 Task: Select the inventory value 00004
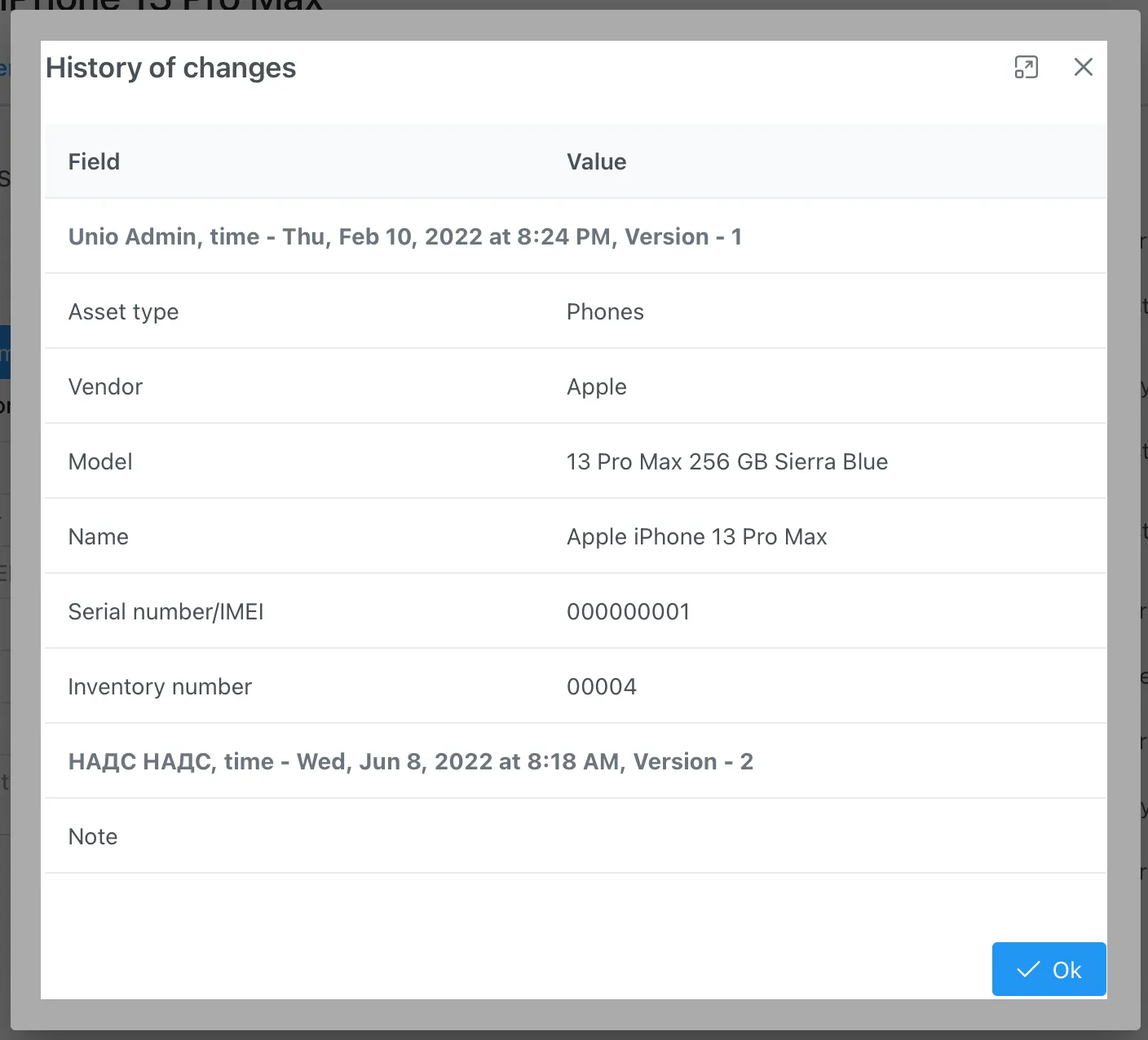point(601,686)
